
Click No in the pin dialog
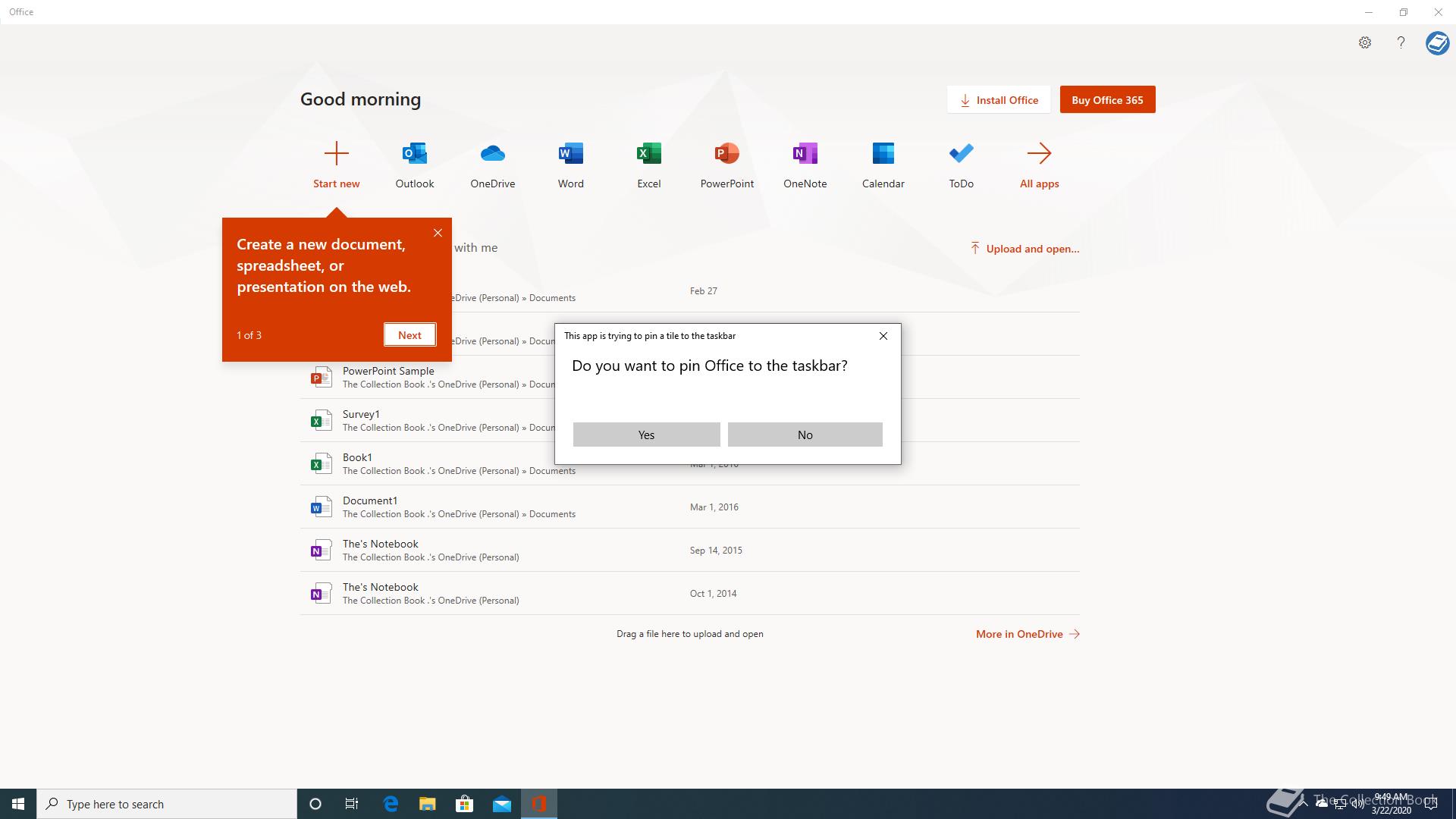(x=805, y=435)
